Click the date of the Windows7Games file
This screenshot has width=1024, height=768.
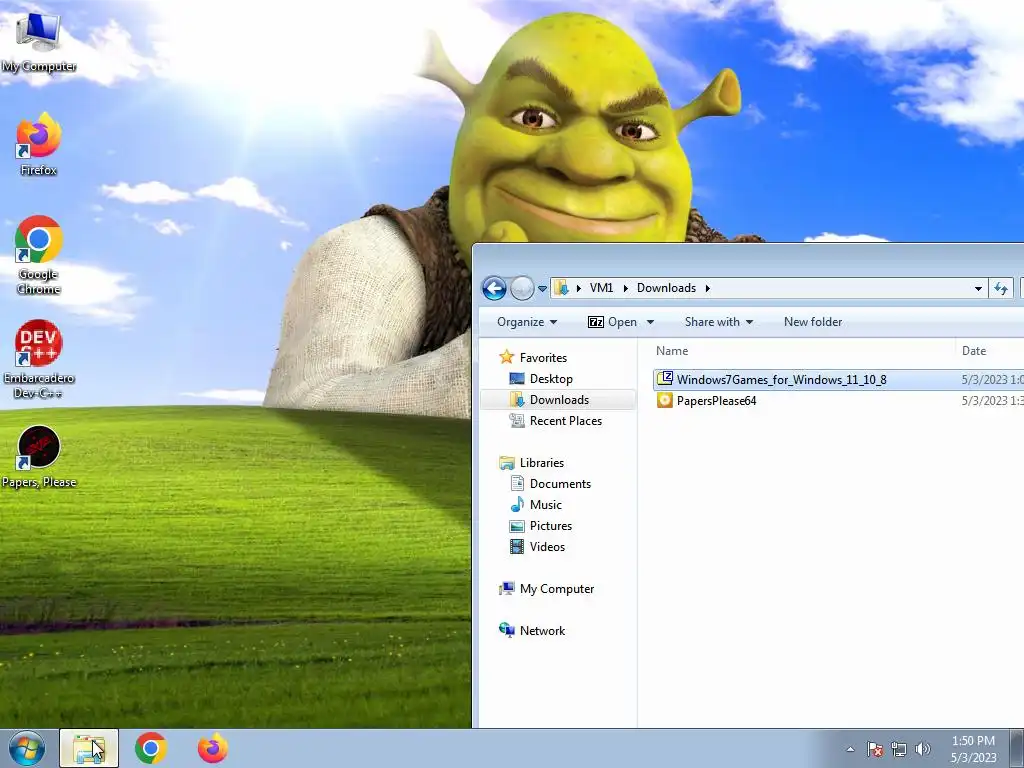[x=992, y=379]
